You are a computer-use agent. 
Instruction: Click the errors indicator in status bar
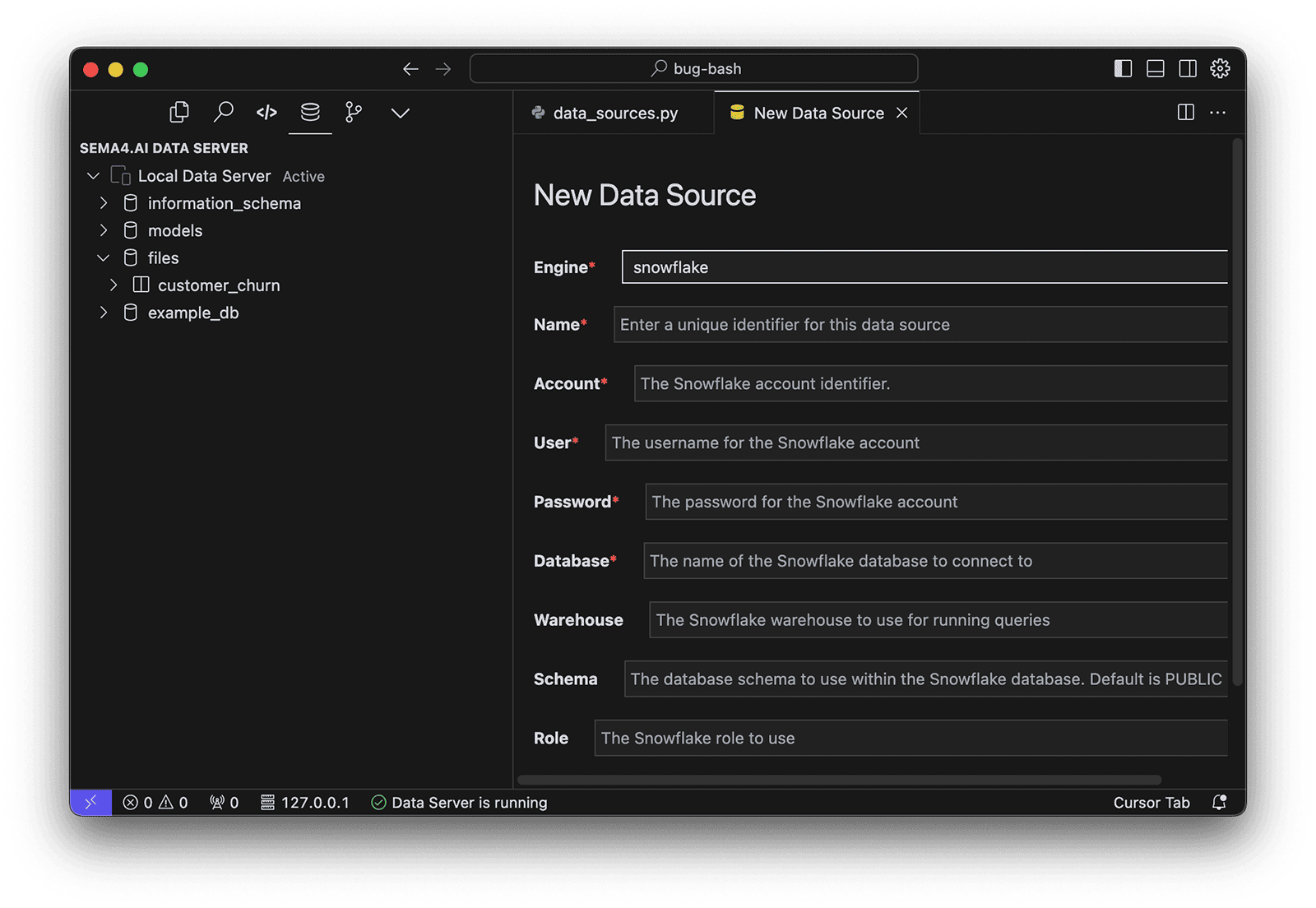140,802
